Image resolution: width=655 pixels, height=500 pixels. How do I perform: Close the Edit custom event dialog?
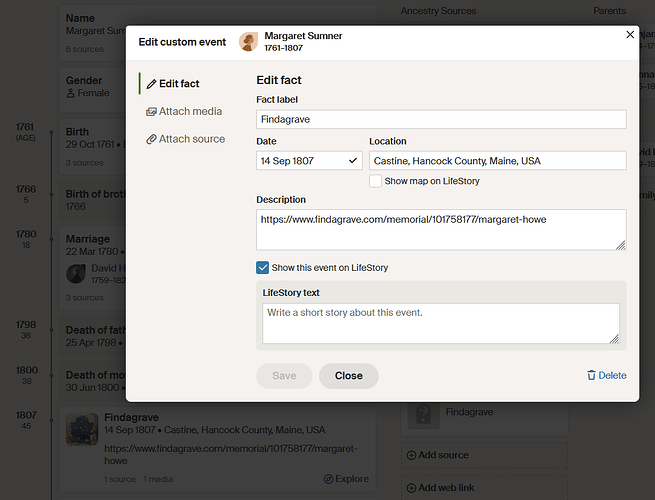coord(630,35)
